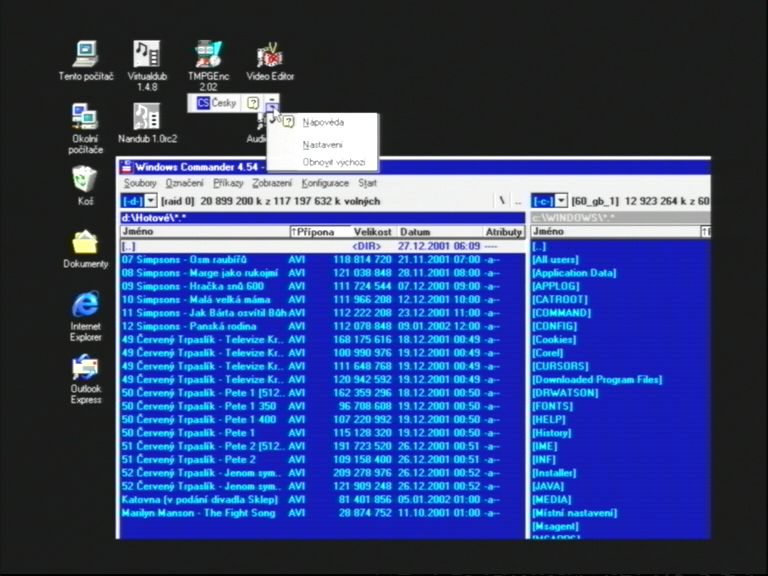Image resolution: width=768 pixels, height=576 pixels.
Task: Click the Atributy column header
Action: [504, 232]
